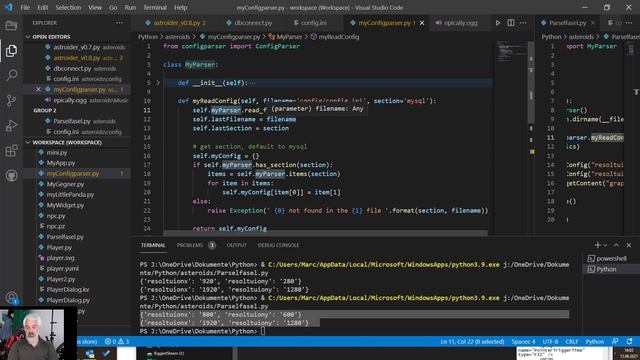Close the terminal panel
The width and height of the screenshot is (640, 360).
click(629, 245)
